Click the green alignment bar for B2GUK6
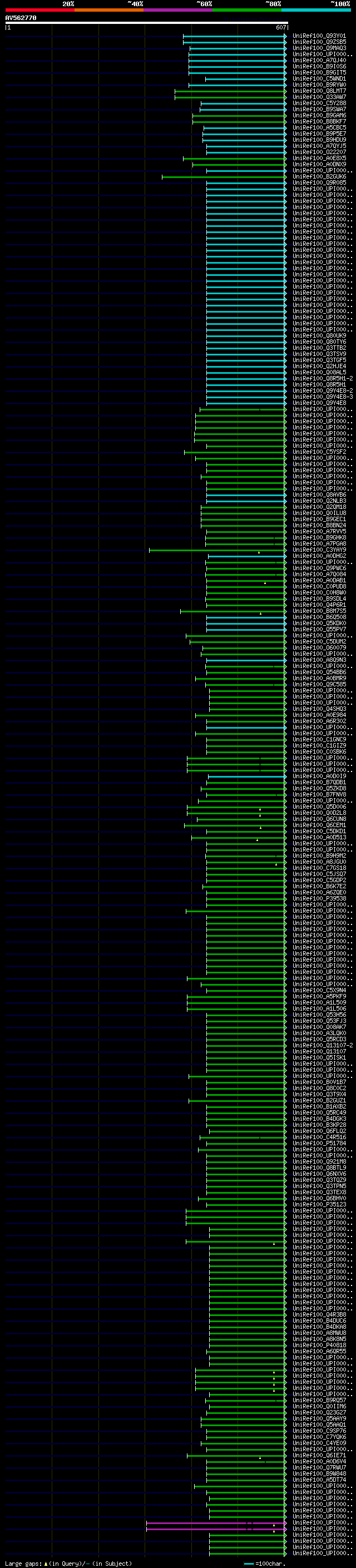 224,176
